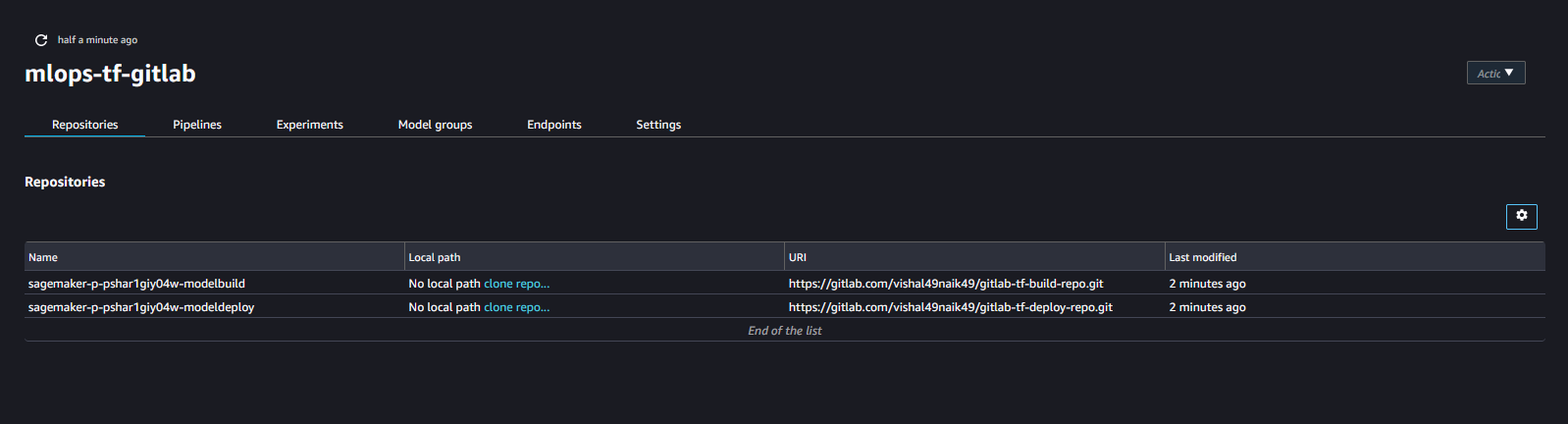1568x424 pixels.
Task: Click the Local path column header
Action: [x=435, y=257]
